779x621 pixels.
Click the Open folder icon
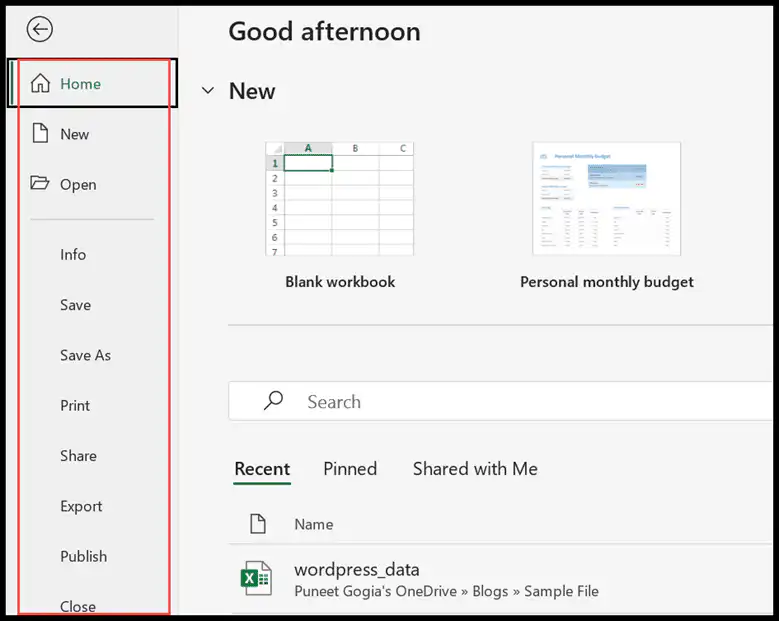point(39,183)
